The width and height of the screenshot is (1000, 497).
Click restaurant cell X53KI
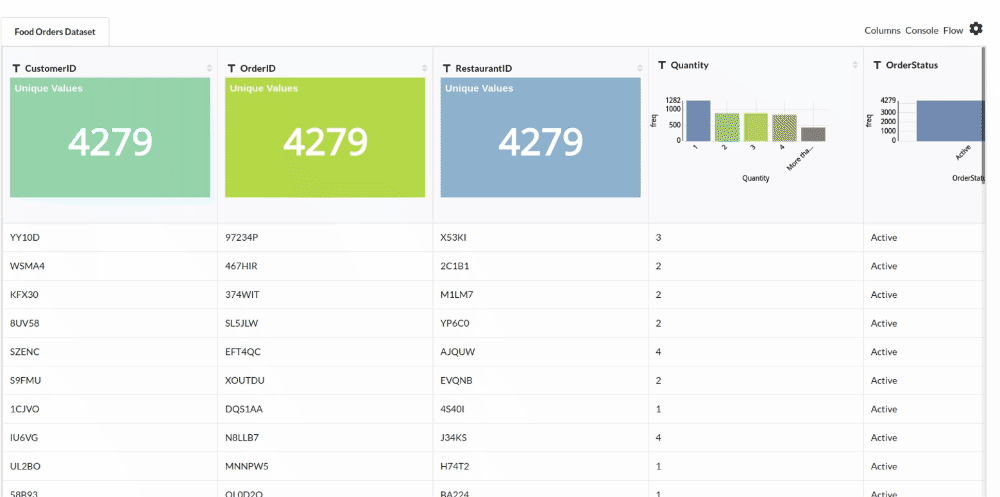click(454, 237)
